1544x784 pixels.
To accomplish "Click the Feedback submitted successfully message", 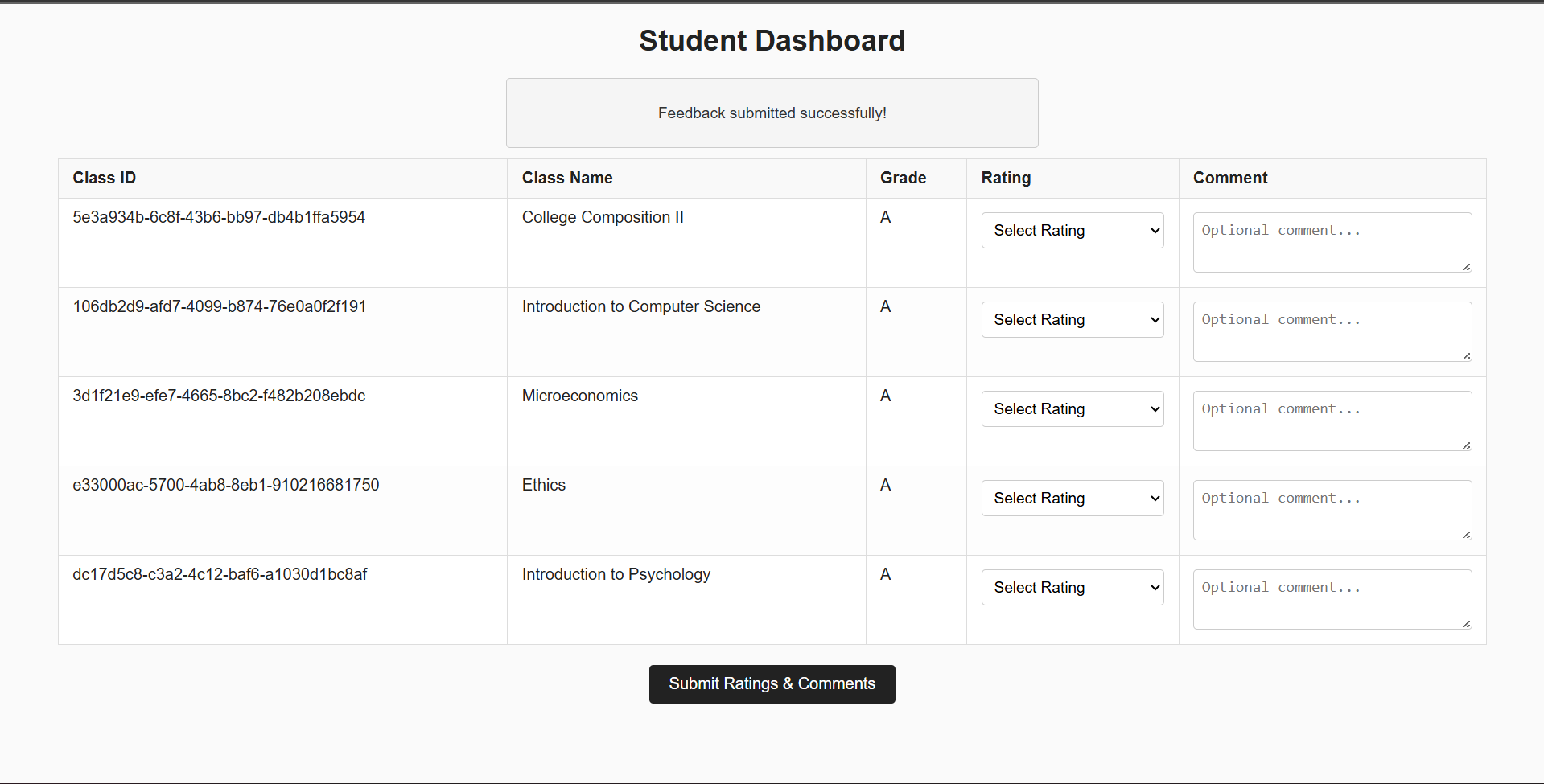I will coord(772,113).
